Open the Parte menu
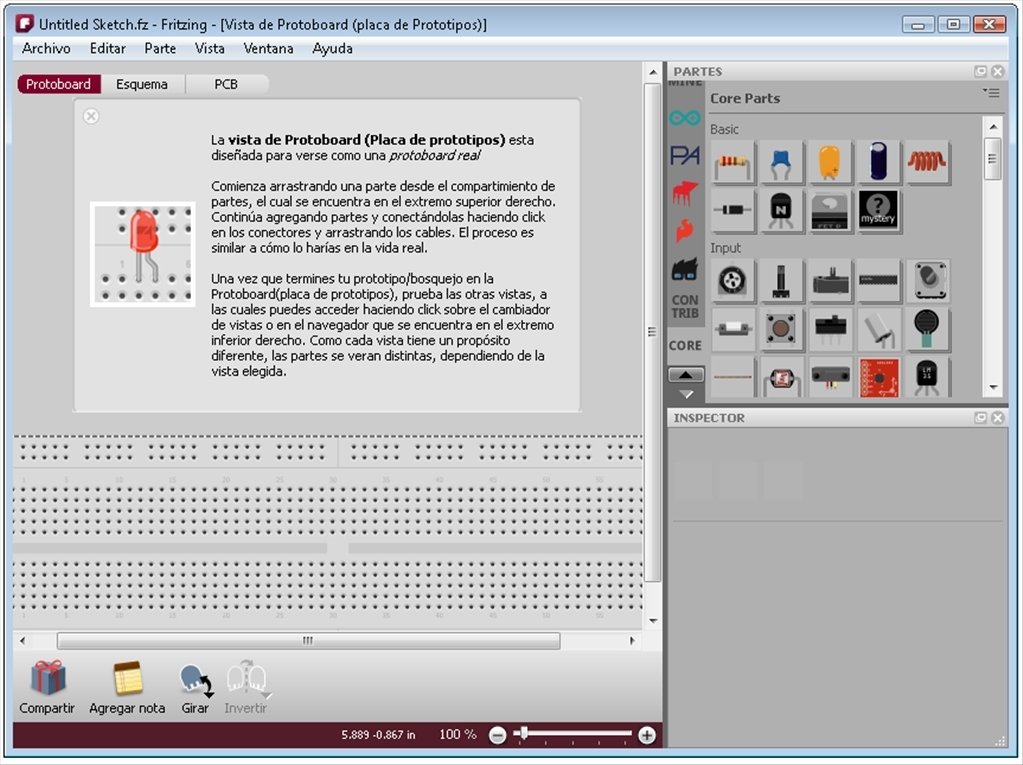The width and height of the screenshot is (1023, 765). click(x=160, y=48)
